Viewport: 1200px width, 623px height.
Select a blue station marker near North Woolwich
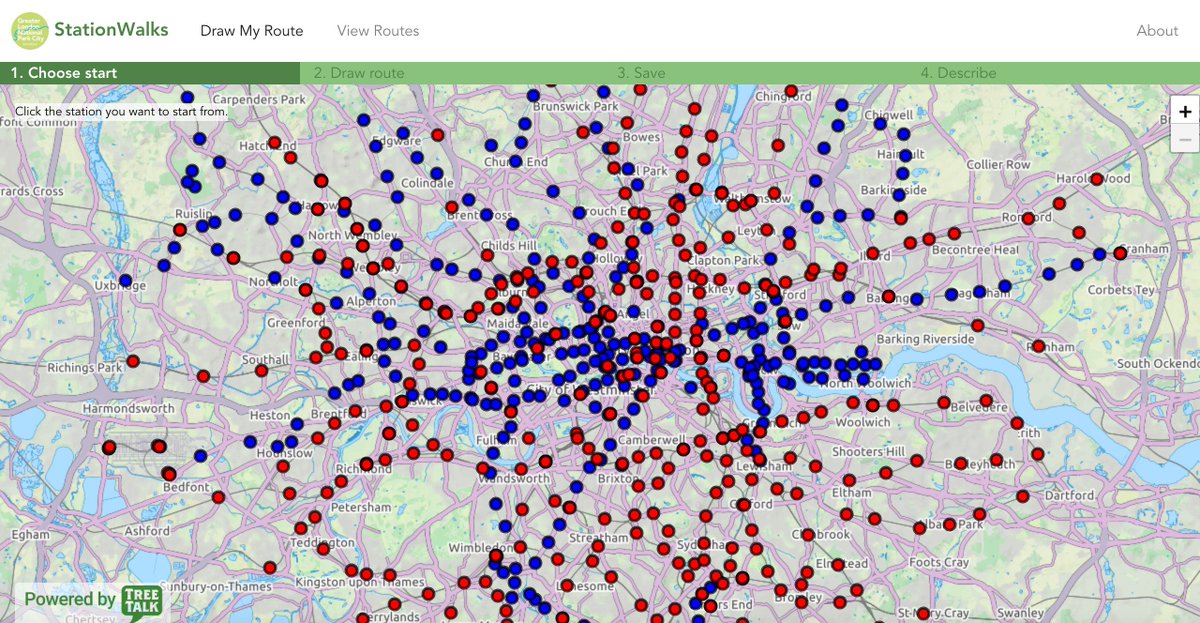[863, 379]
